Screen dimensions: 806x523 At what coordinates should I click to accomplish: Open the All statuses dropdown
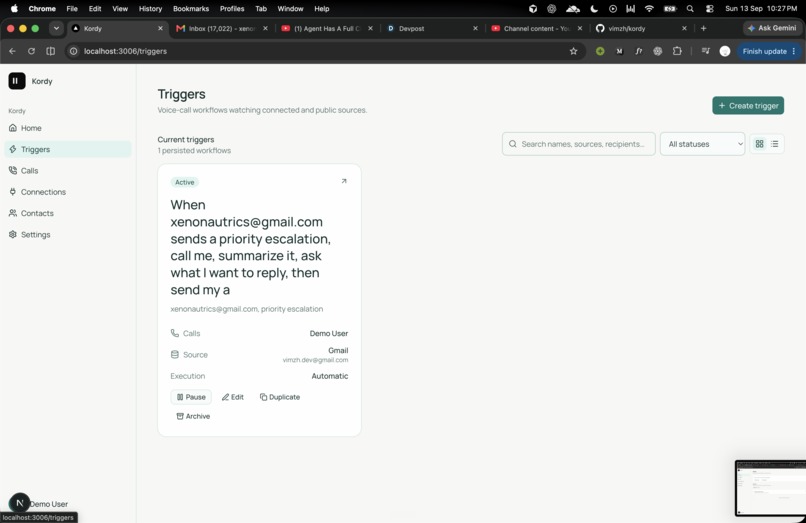pos(702,144)
